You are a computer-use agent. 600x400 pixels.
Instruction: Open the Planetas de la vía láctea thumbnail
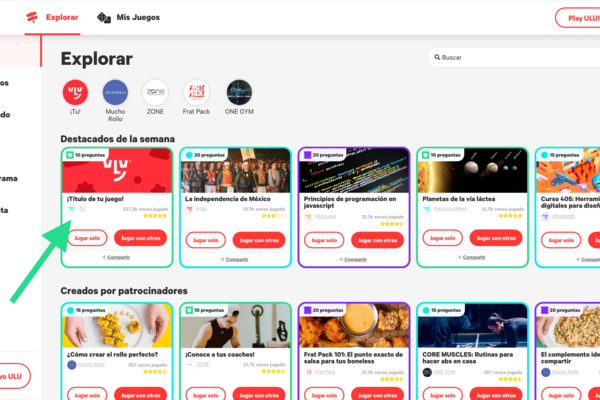click(473, 171)
